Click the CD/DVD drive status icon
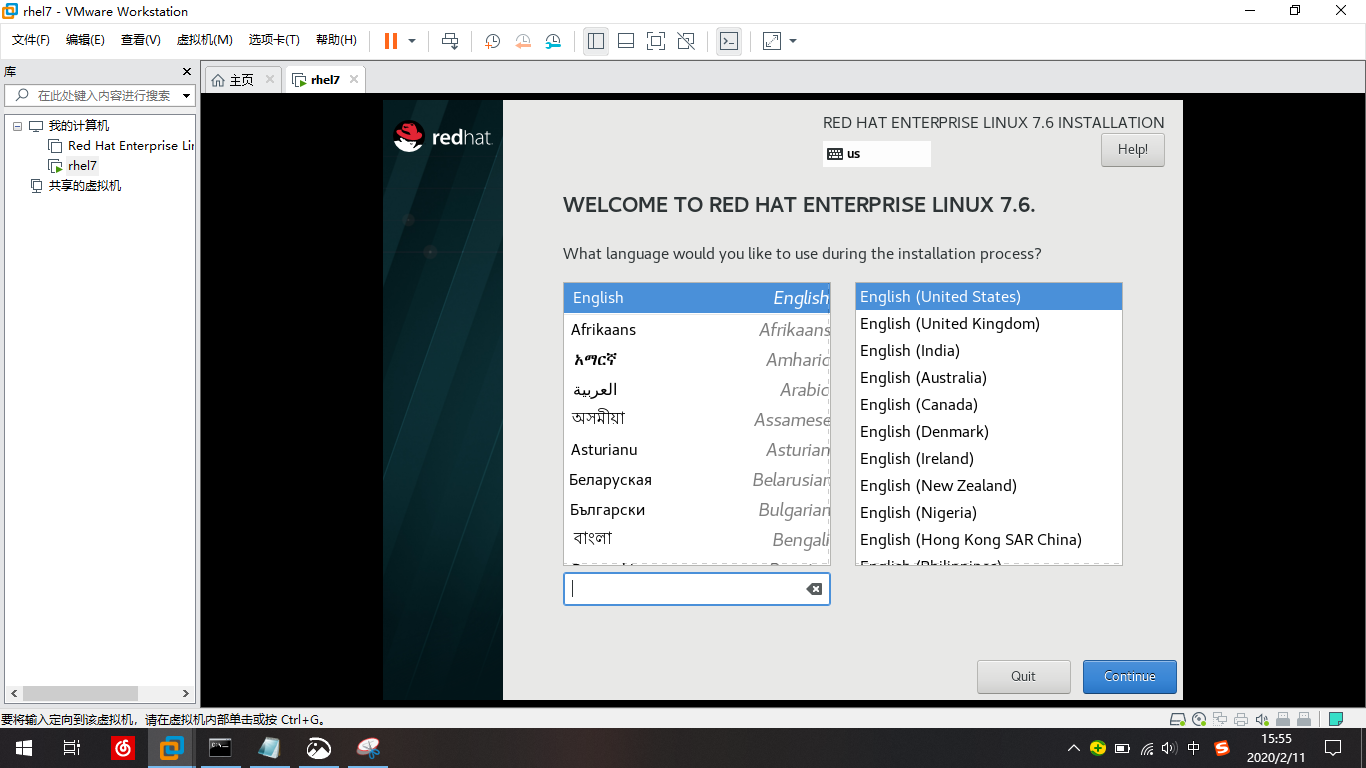This screenshot has height=768, width=1366. pyautogui.click(x=1199, y=719)
